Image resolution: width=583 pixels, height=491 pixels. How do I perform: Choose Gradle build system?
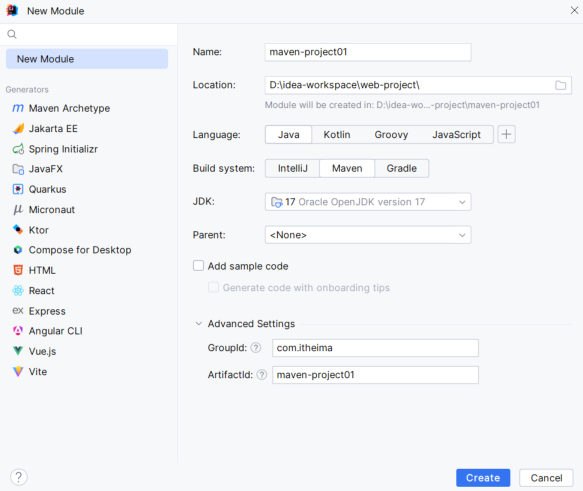click(402, 168)
